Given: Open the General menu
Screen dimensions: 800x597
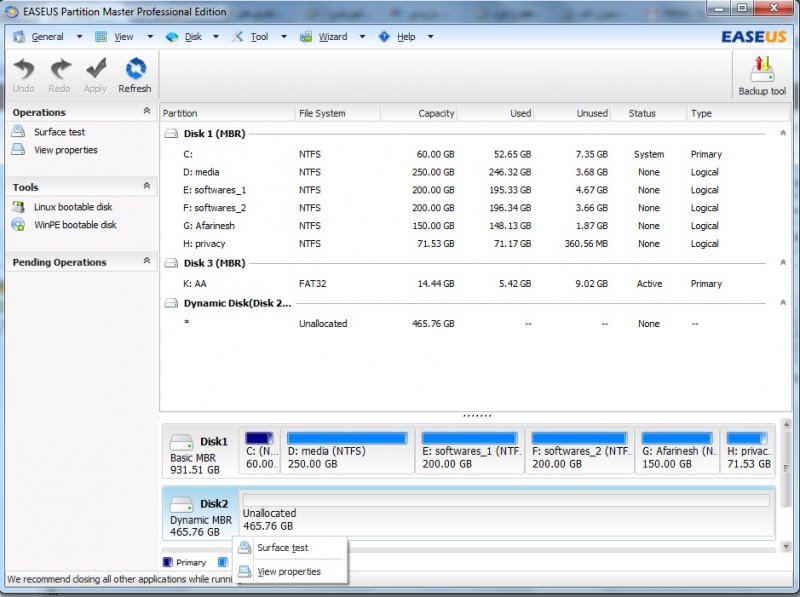Looking at the screenshot, I should click(x=47, y=37).
